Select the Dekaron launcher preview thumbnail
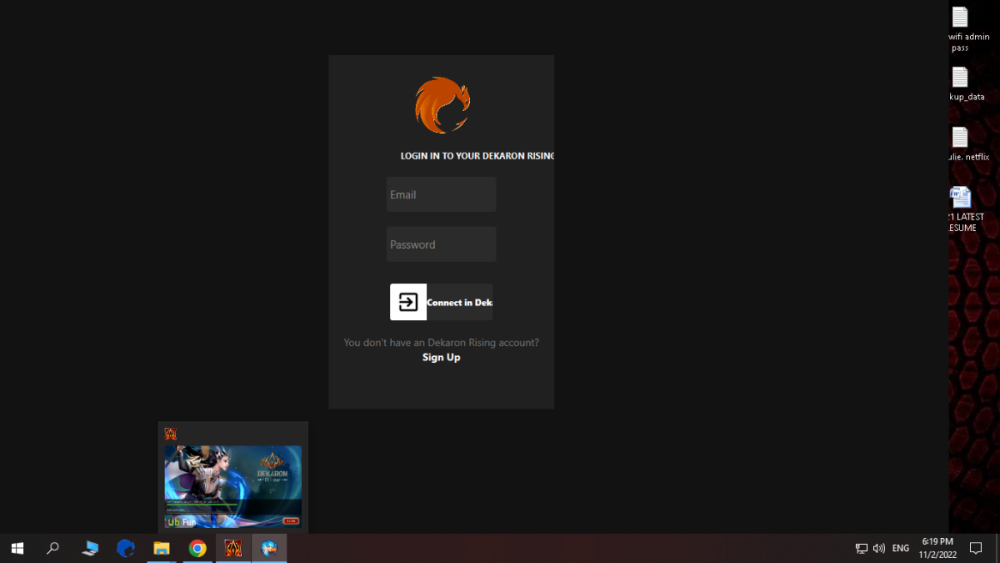Image resolution: width=1000 pixels, height=563 pixels. pos(233,486)
